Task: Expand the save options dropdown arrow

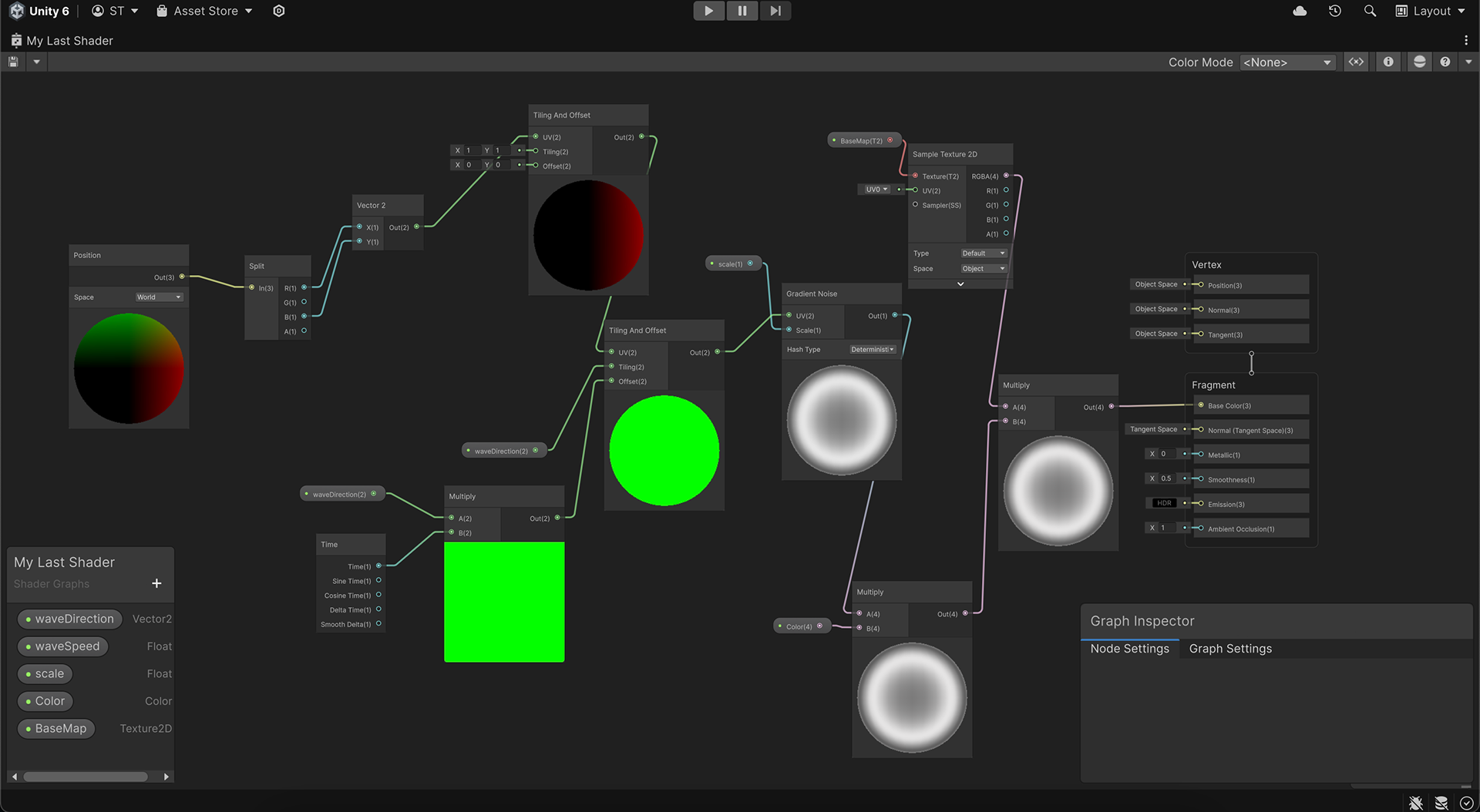Action: pyautogui.click(x=36, y=62)
